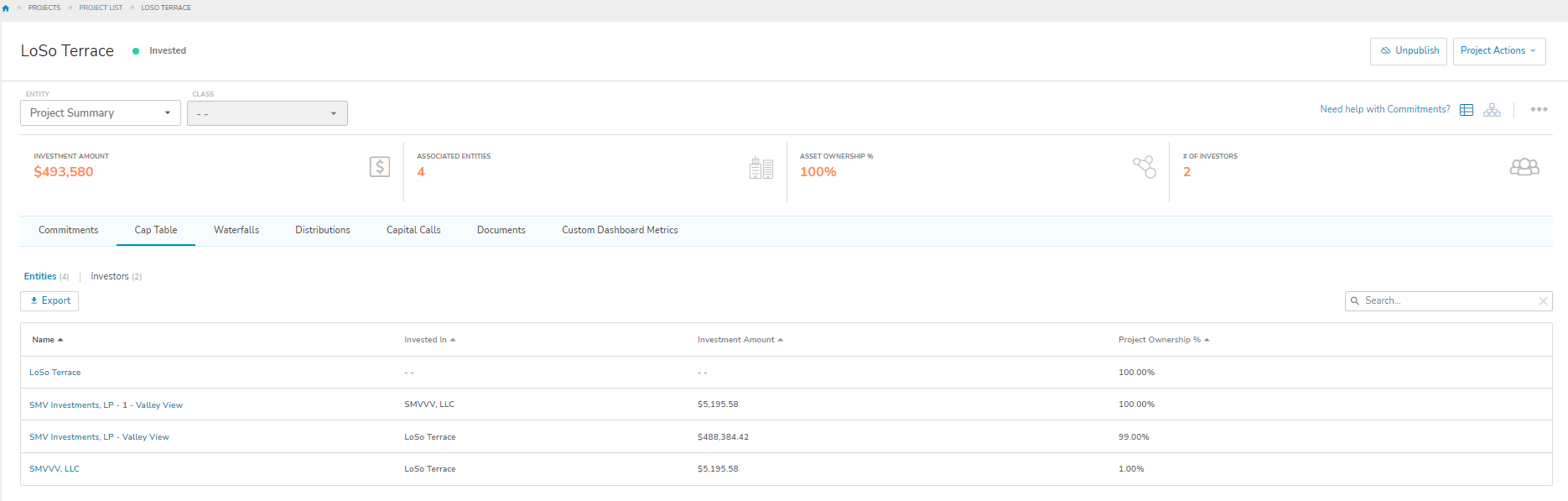Image resolution: width=1568 pixels, height=501 pixels.
Task: Open the three-dot more options menu
Action: tap(1539, 109)
